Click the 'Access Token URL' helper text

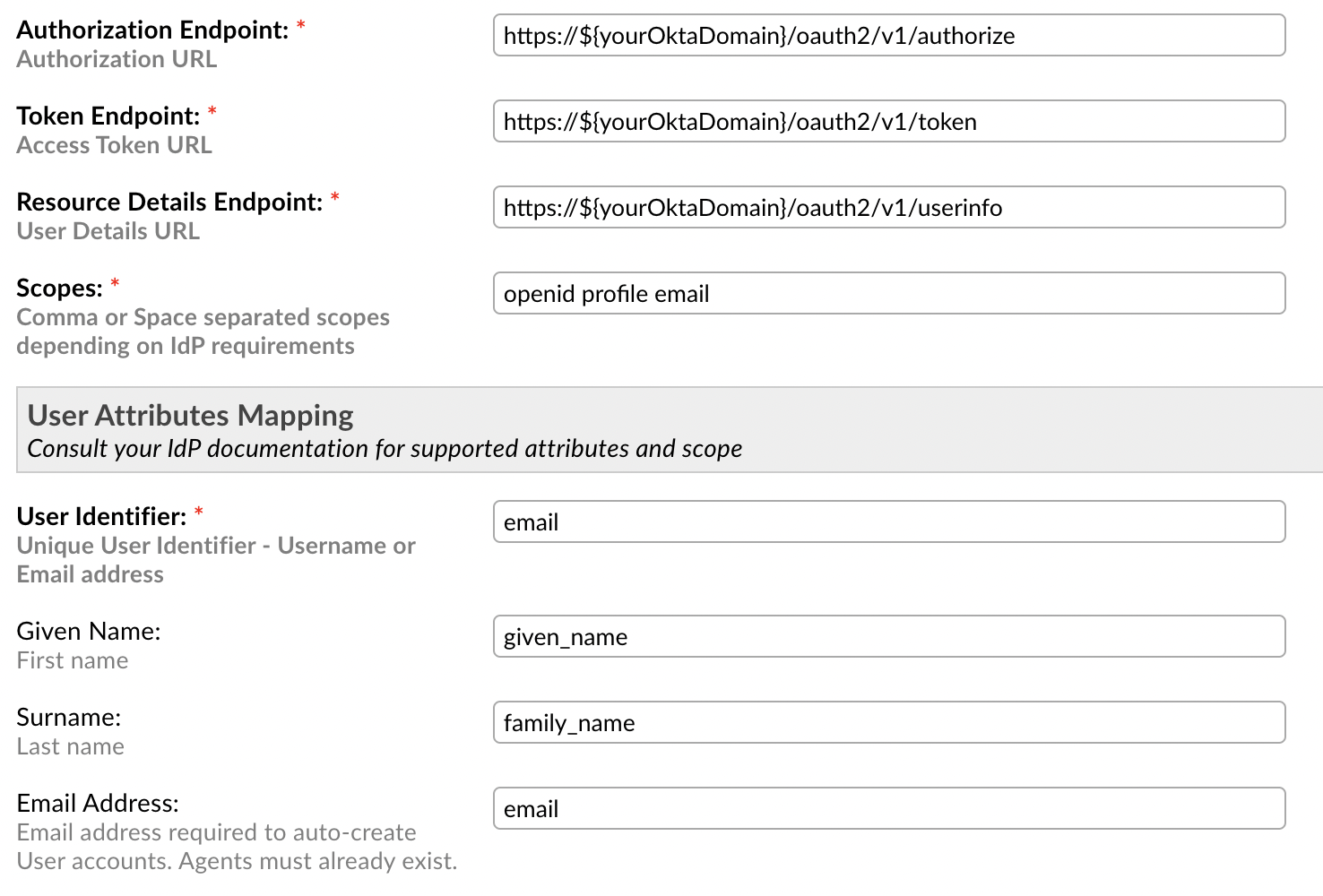pyautogui.click(x=114, y=144)
